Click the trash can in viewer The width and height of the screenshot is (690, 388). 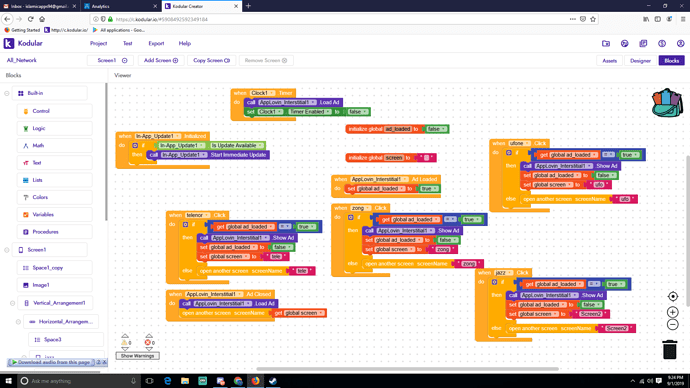(x=669, y=349)
